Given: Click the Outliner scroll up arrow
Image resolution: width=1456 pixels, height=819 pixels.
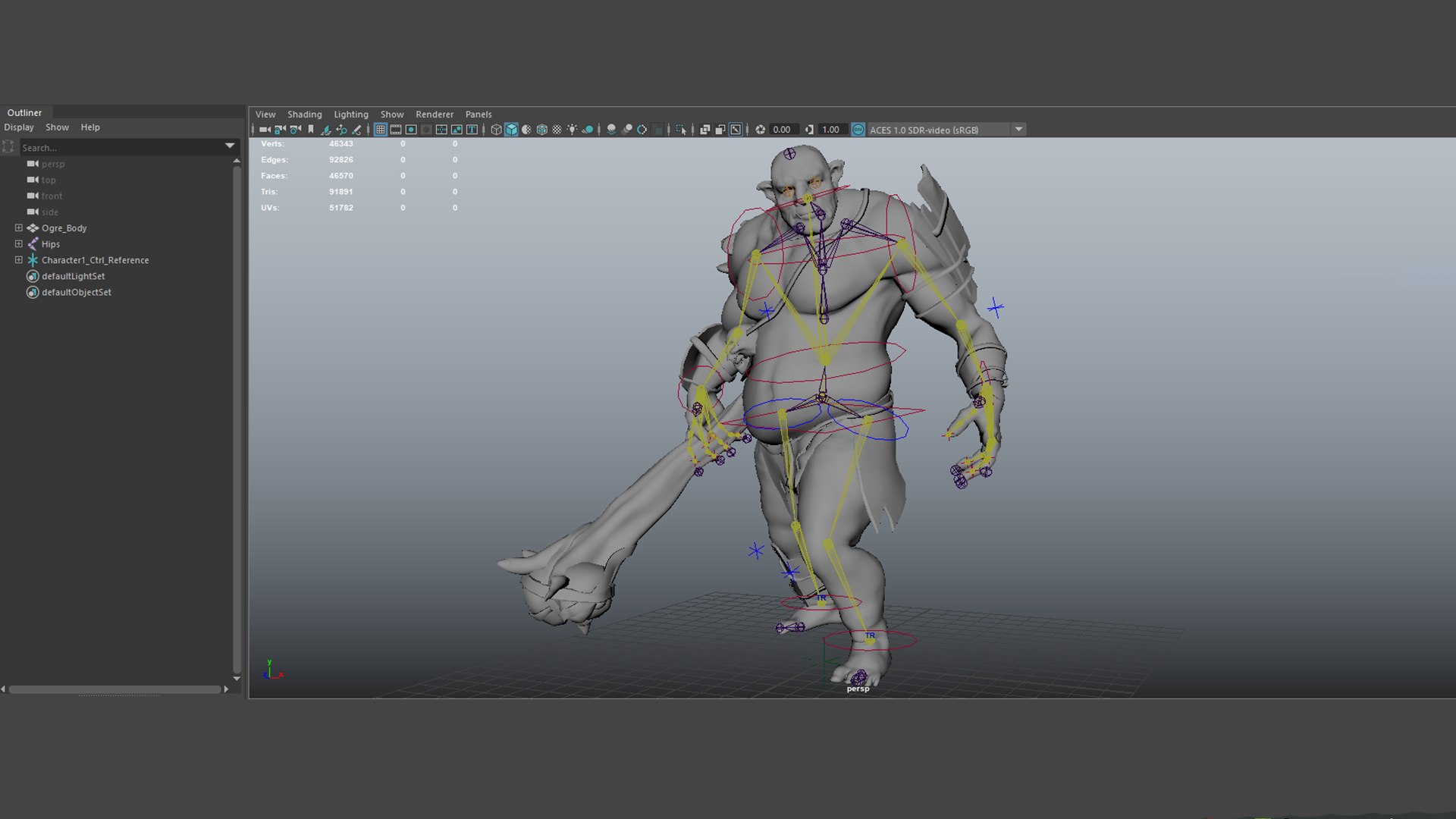Looking at the screenshot, I should (237, 161).
